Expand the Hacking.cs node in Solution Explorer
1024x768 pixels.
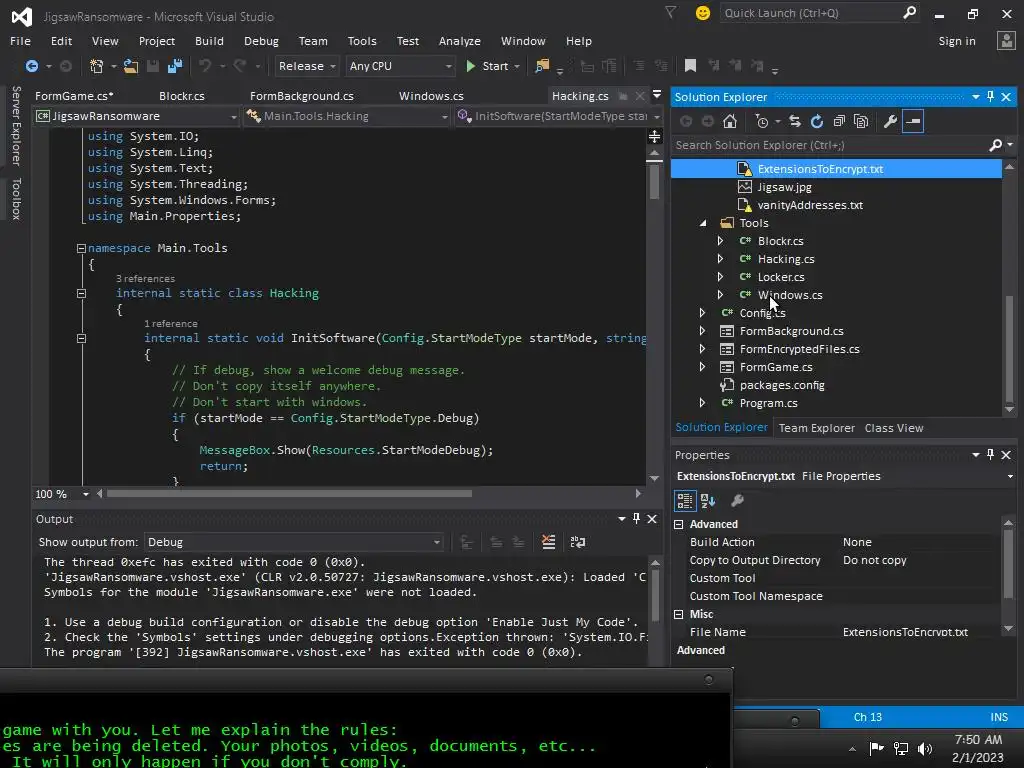click(x=720, y=259)
